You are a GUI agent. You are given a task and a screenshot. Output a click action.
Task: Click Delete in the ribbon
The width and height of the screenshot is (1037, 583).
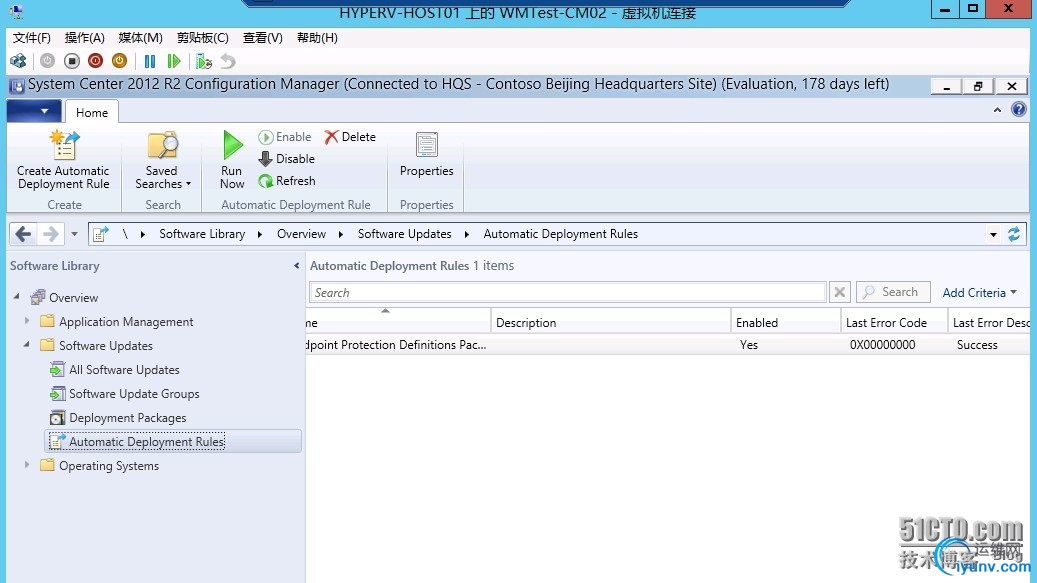click(350, 137)
